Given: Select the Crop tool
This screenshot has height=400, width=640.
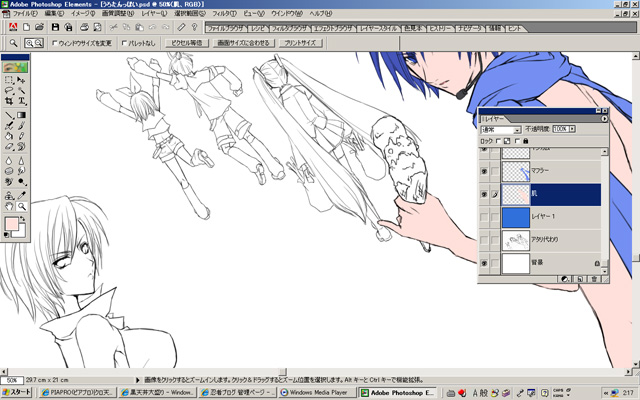Looking at the screenshot, I should click(x=9, y=101).
